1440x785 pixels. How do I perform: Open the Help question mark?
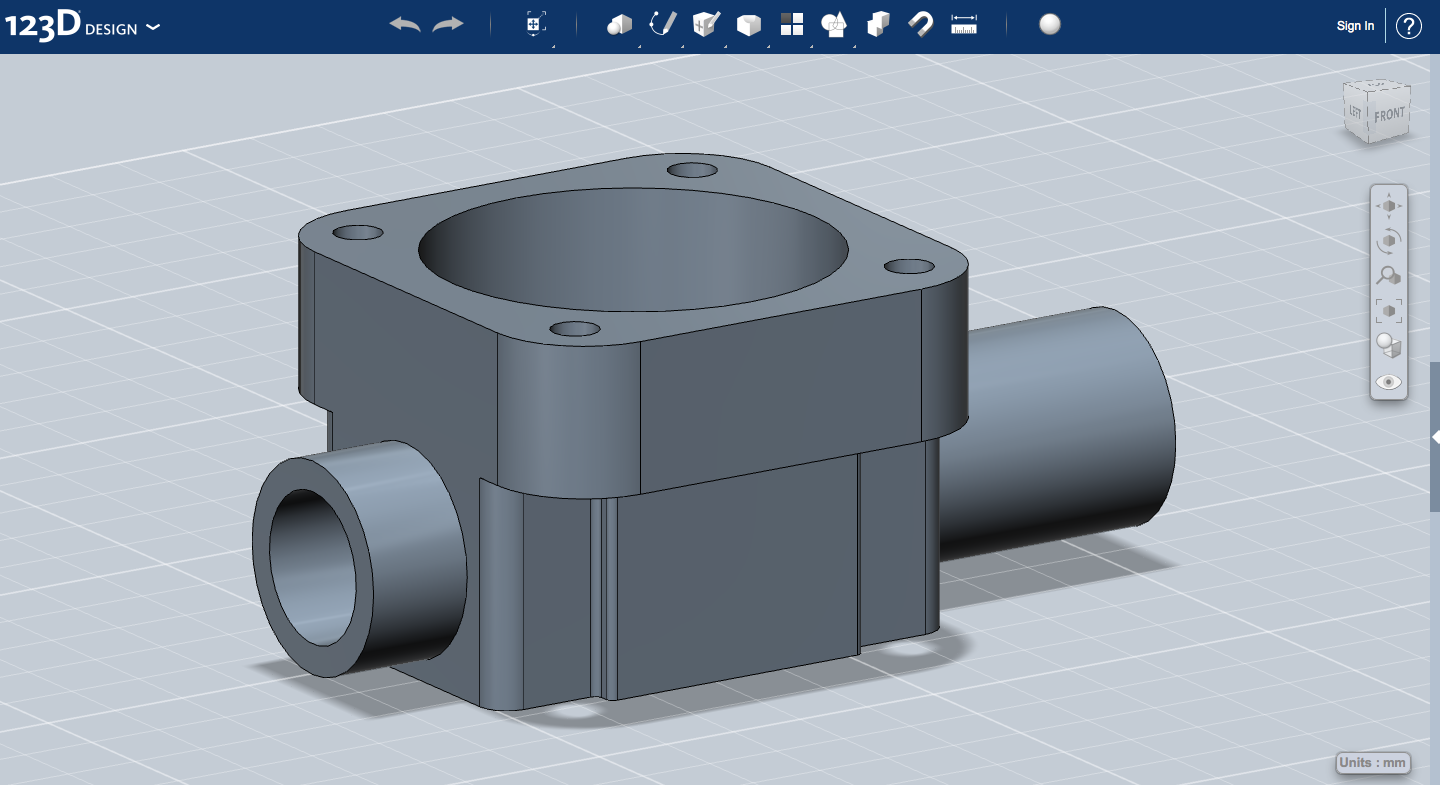point(1408,26)
